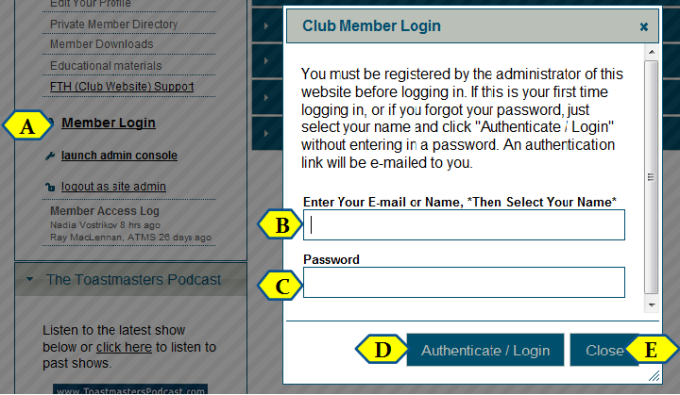Click the dialog scrollbar up arrow
The height and width of the screenshot is (395, 680).
click(x=651, y=52)
